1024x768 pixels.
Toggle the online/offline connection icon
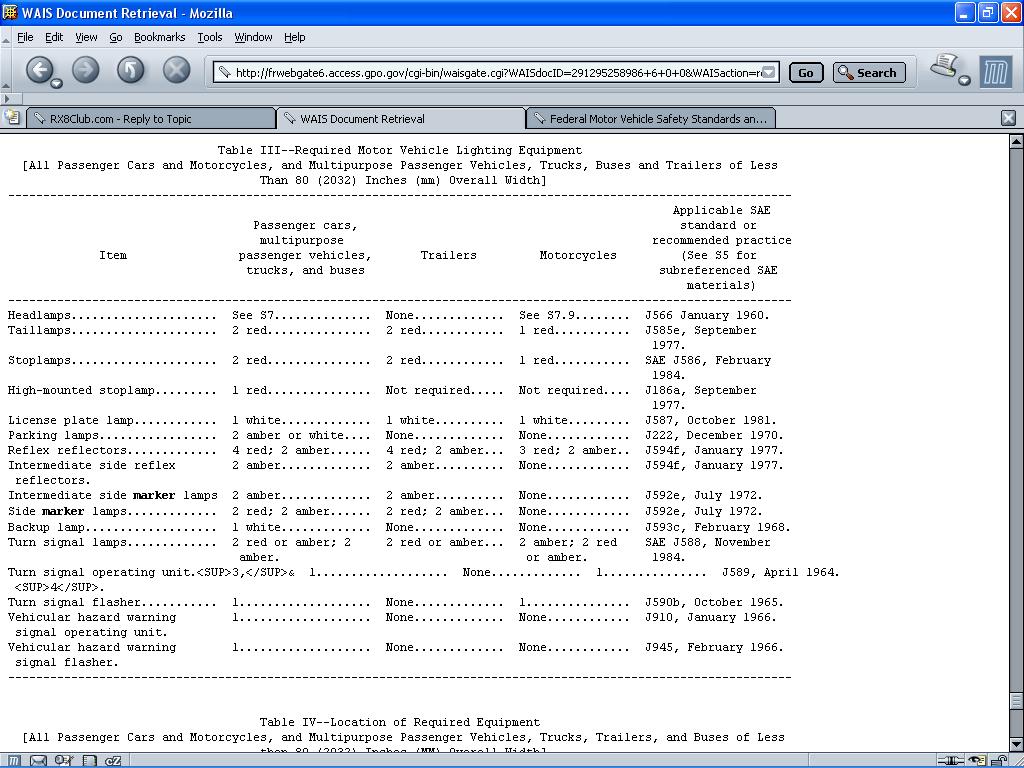(x=951, y=761)
